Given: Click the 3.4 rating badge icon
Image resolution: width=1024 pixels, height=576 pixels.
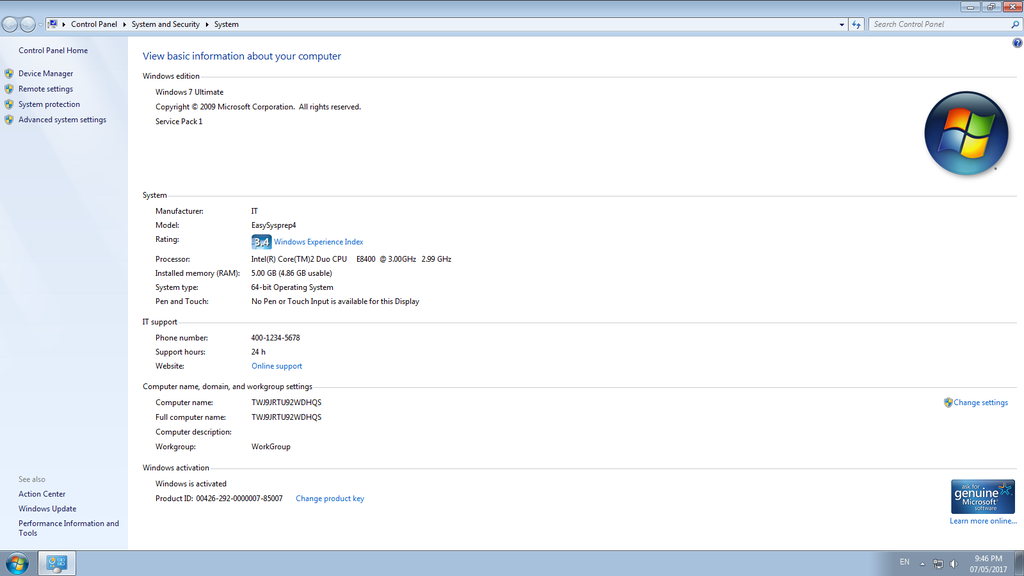Looking at the screenshot, I should pos(261,242).
